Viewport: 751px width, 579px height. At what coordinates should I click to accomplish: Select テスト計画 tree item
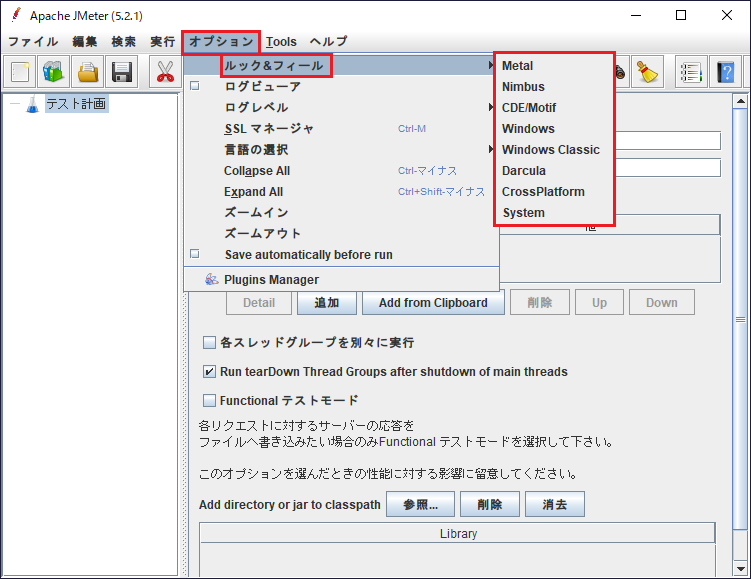(76, 104)
